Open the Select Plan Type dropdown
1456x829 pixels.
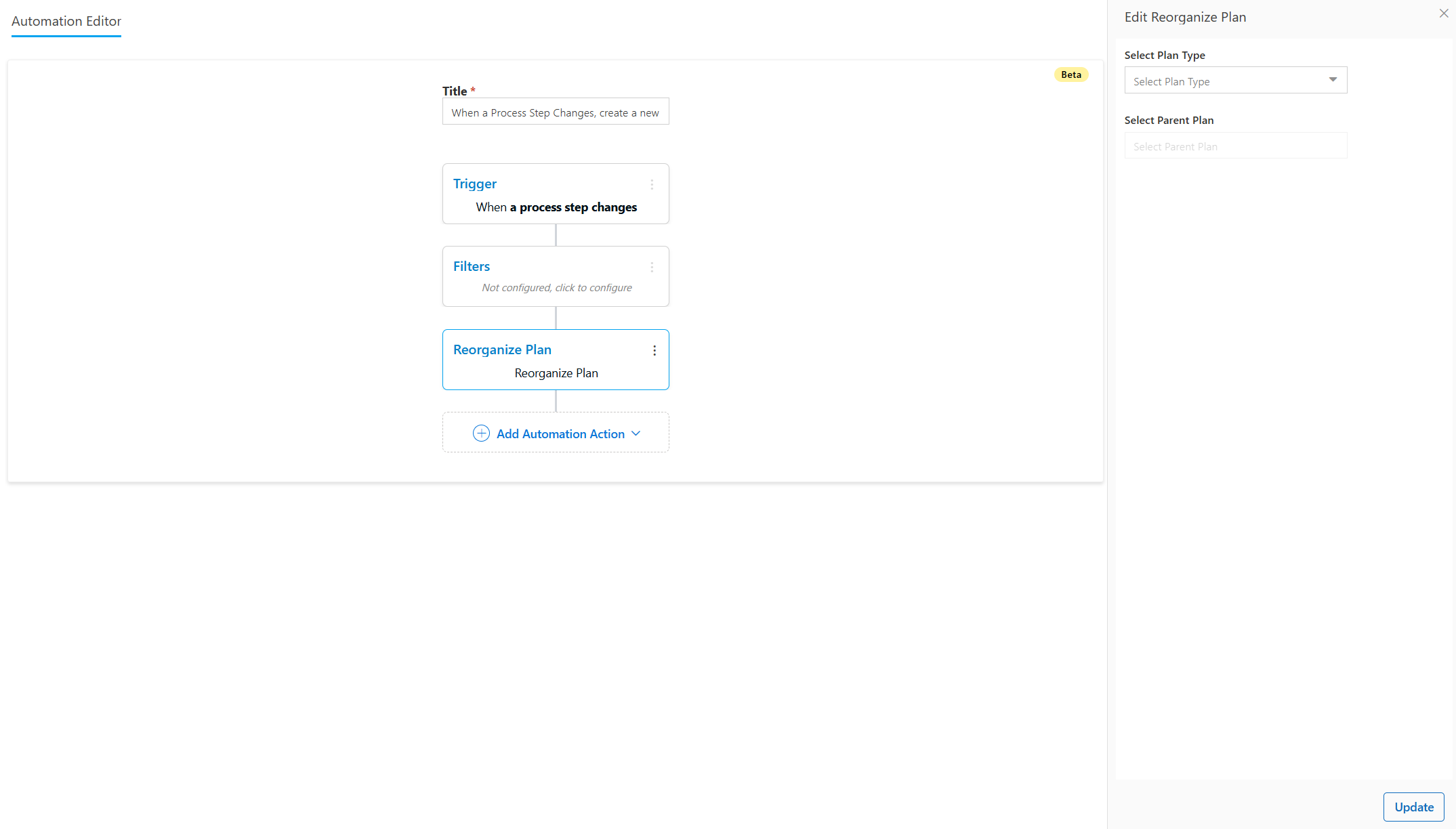1235,81
